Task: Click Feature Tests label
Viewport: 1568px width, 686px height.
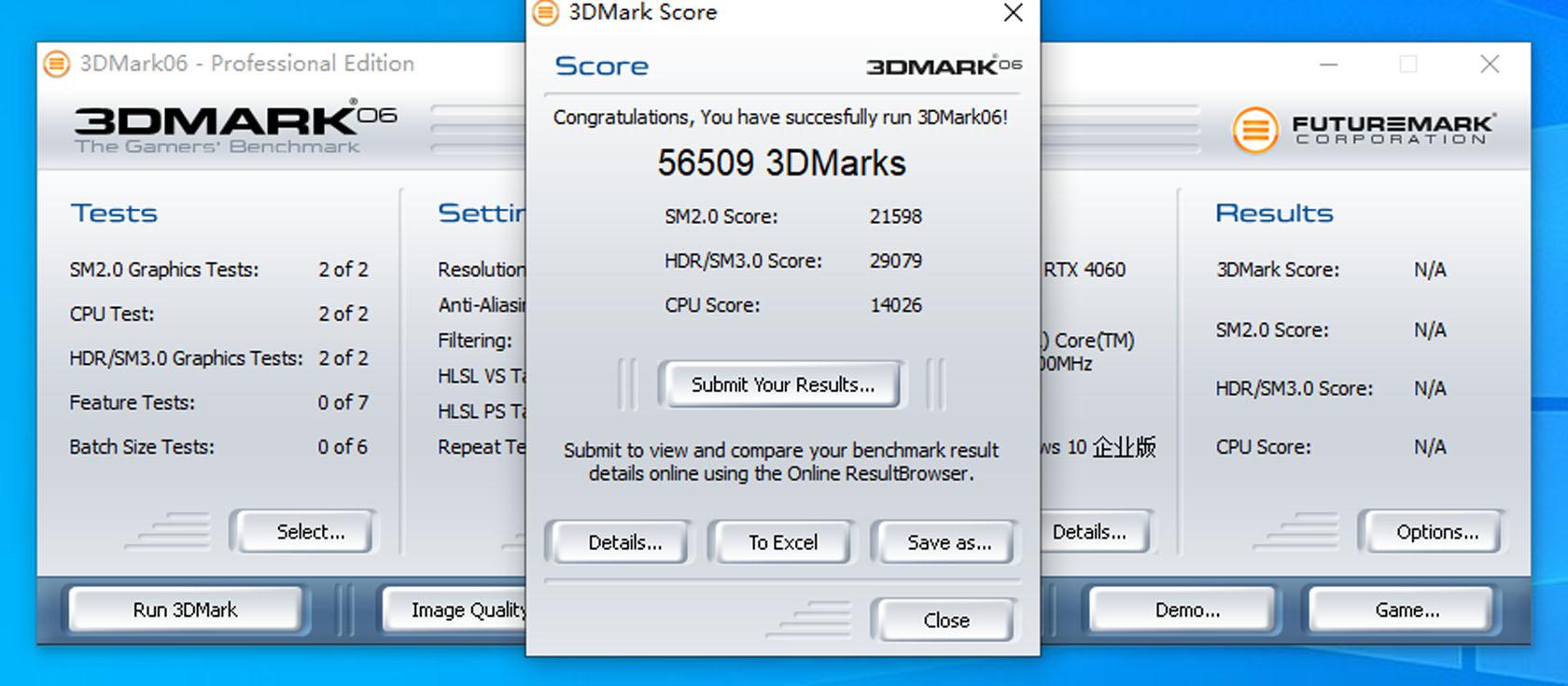Action: point(132,402)
